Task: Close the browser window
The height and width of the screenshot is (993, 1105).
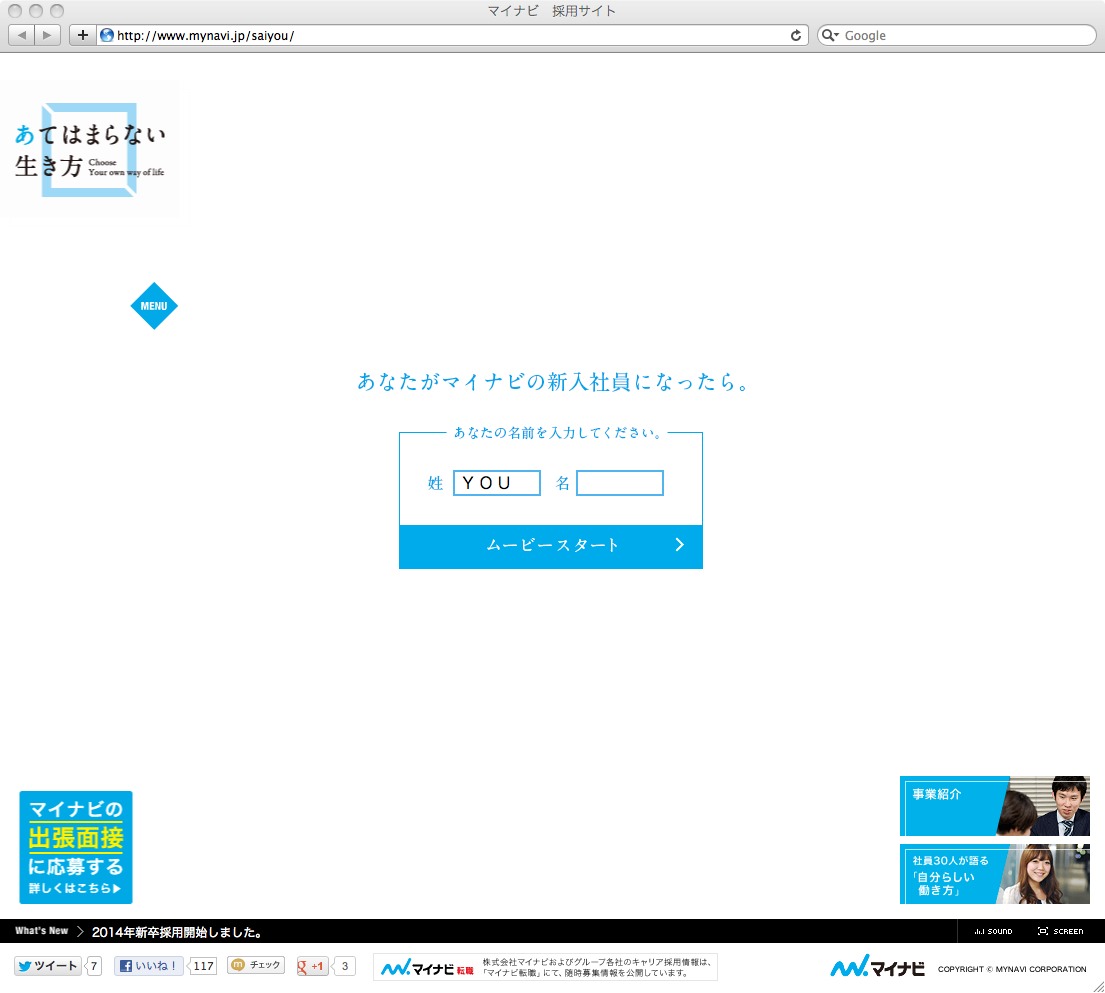Action: coord(15,11)
